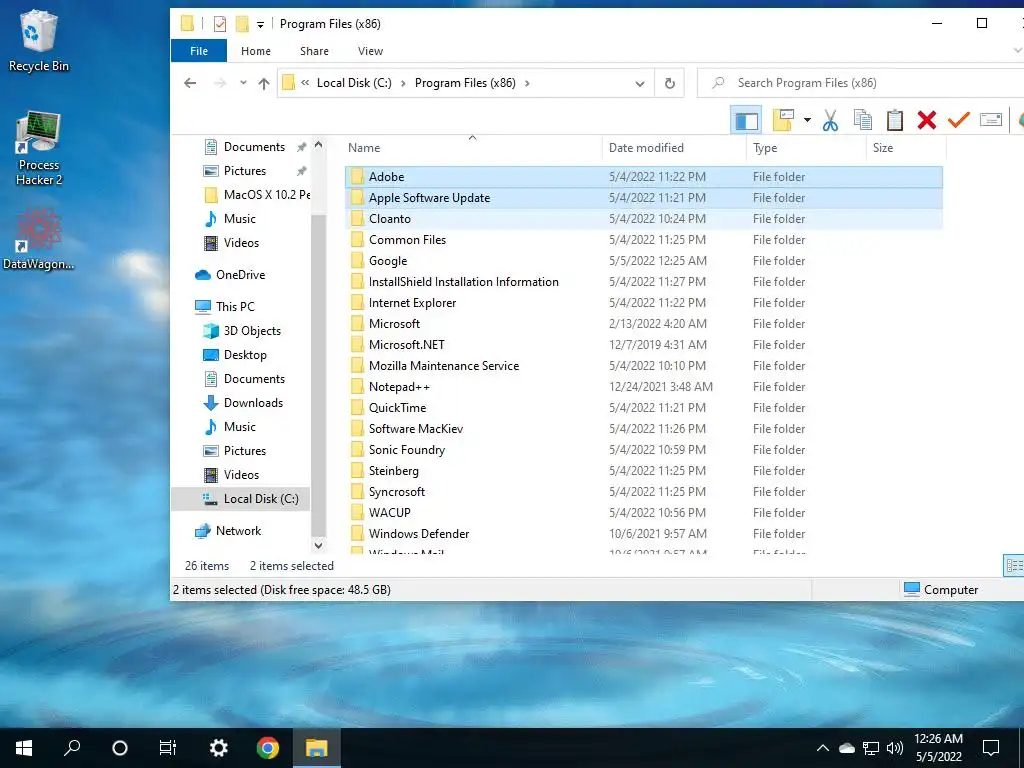Image resolution: width=1024 pixels, height=768 pixels.
Task: Open the View ribbon tab
Action: click(370, 51)
